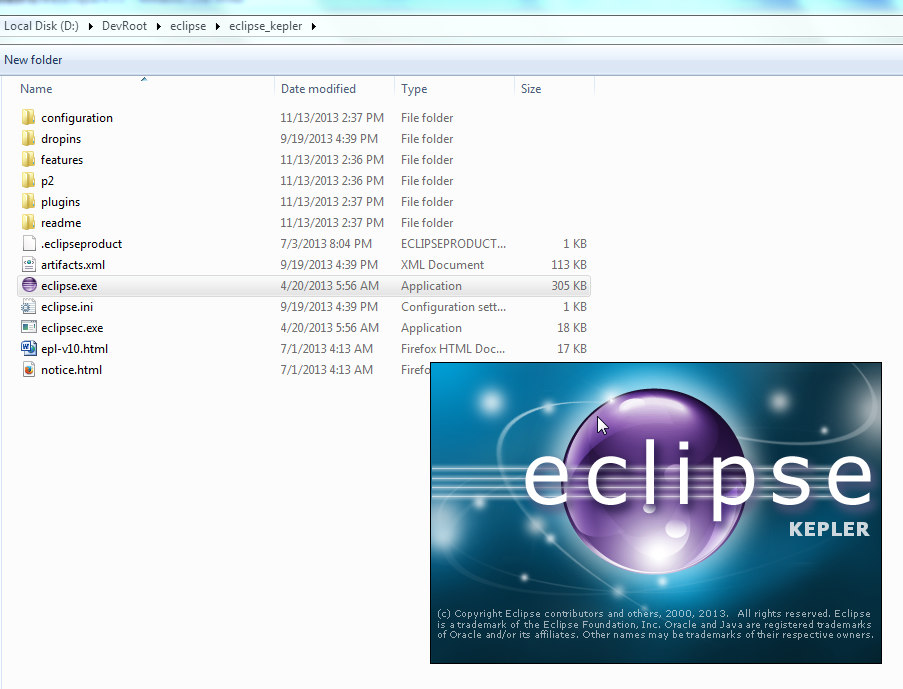Select the eclipse.ini file name
Viewport: 903px width, 689px height.
pos(67,306)
